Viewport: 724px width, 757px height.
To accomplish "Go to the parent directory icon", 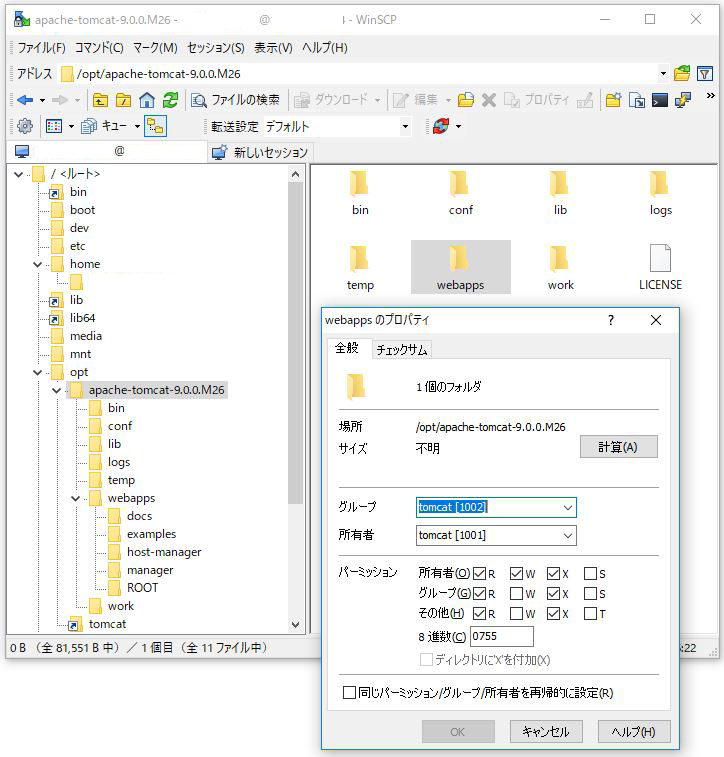I will coord(100,100).
